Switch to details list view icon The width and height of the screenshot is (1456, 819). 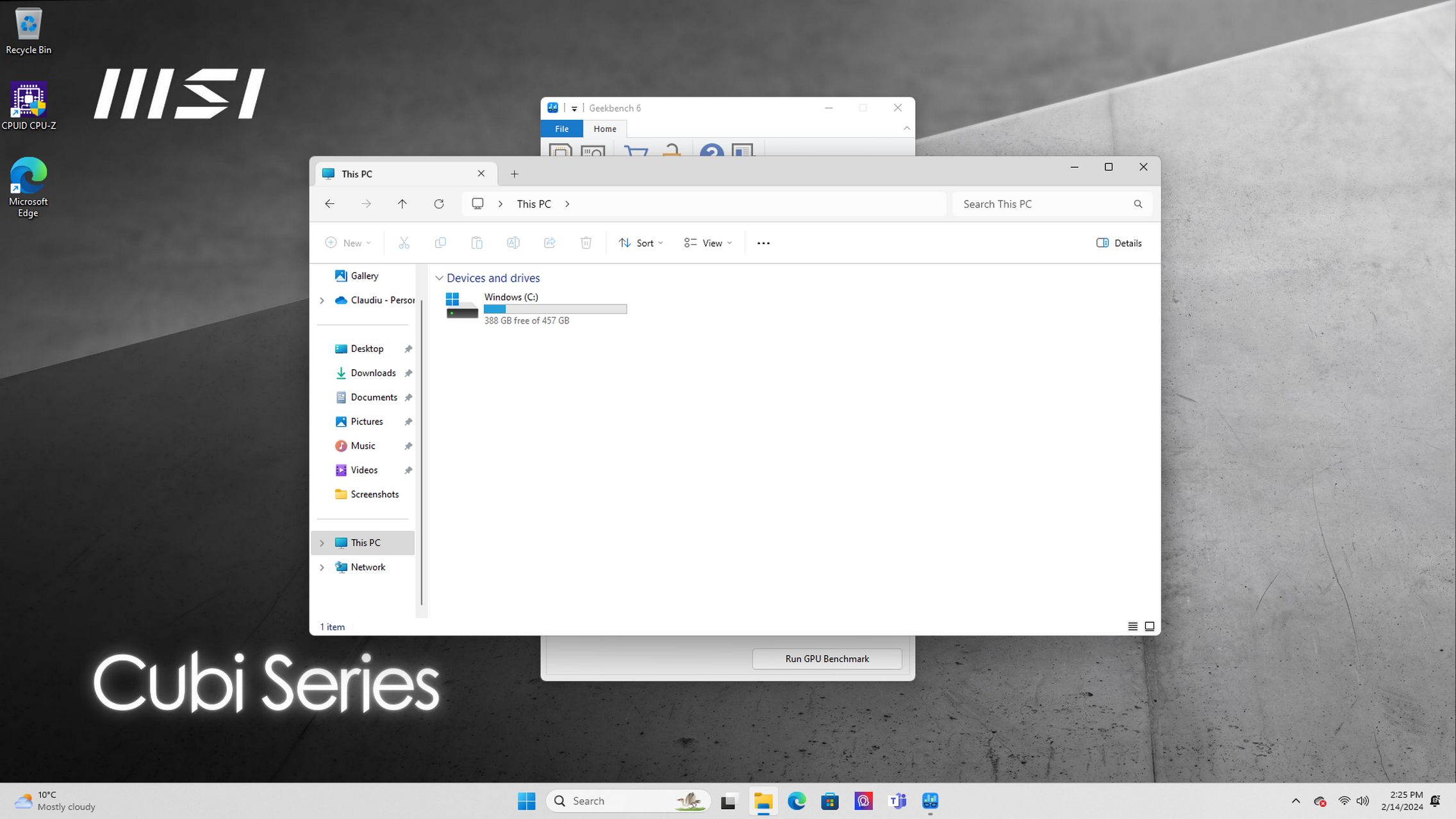[1133, 626]
